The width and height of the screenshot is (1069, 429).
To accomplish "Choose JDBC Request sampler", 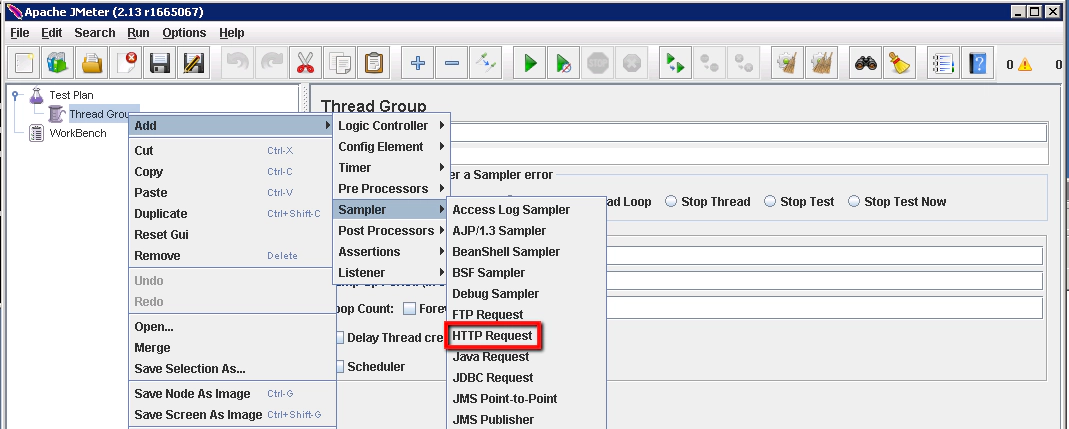I will click(493, 377).
